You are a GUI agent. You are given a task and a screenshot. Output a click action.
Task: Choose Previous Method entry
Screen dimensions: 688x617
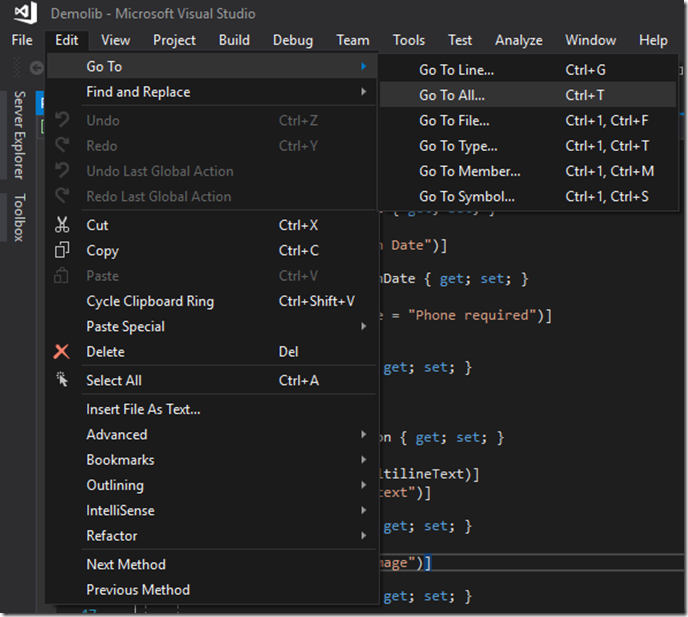212,589
